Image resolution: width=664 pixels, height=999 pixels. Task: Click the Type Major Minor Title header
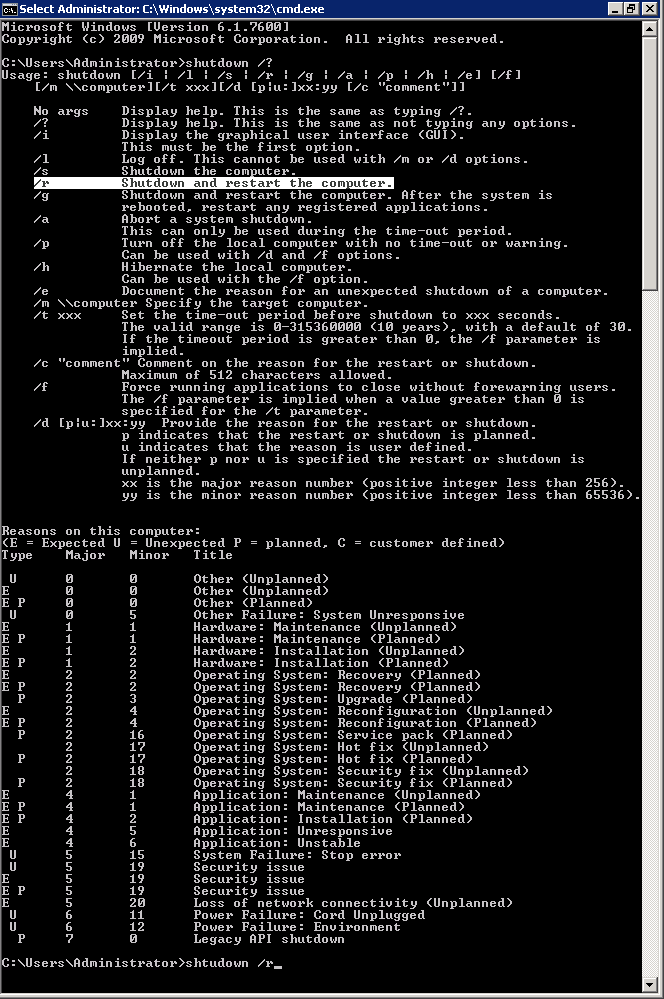click(117, 555)
